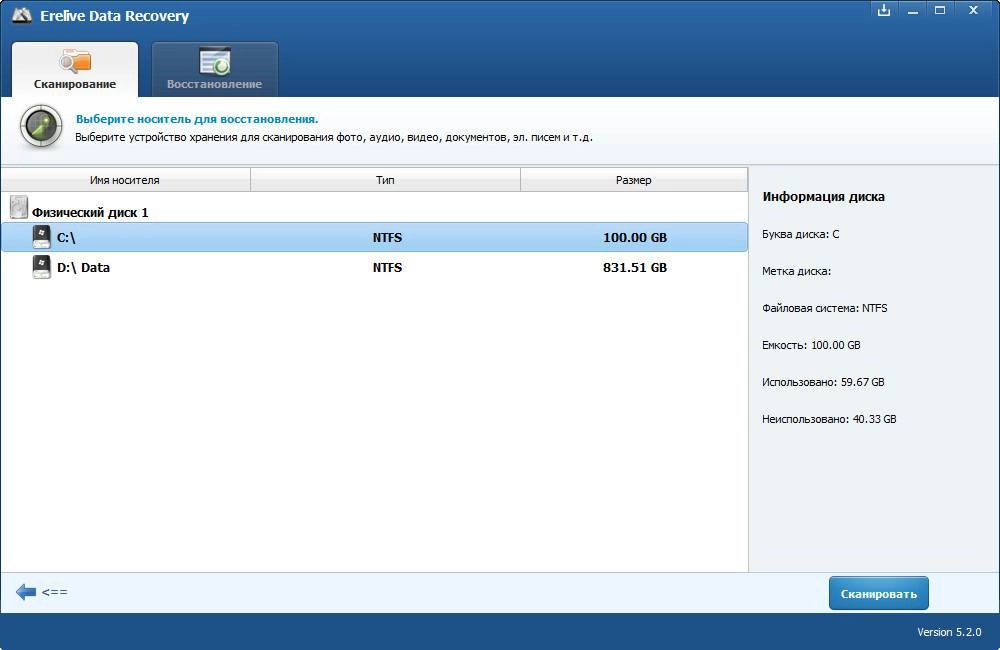Click Буква диска: C text
This screenshot has width=1000, height=650.
800,234
